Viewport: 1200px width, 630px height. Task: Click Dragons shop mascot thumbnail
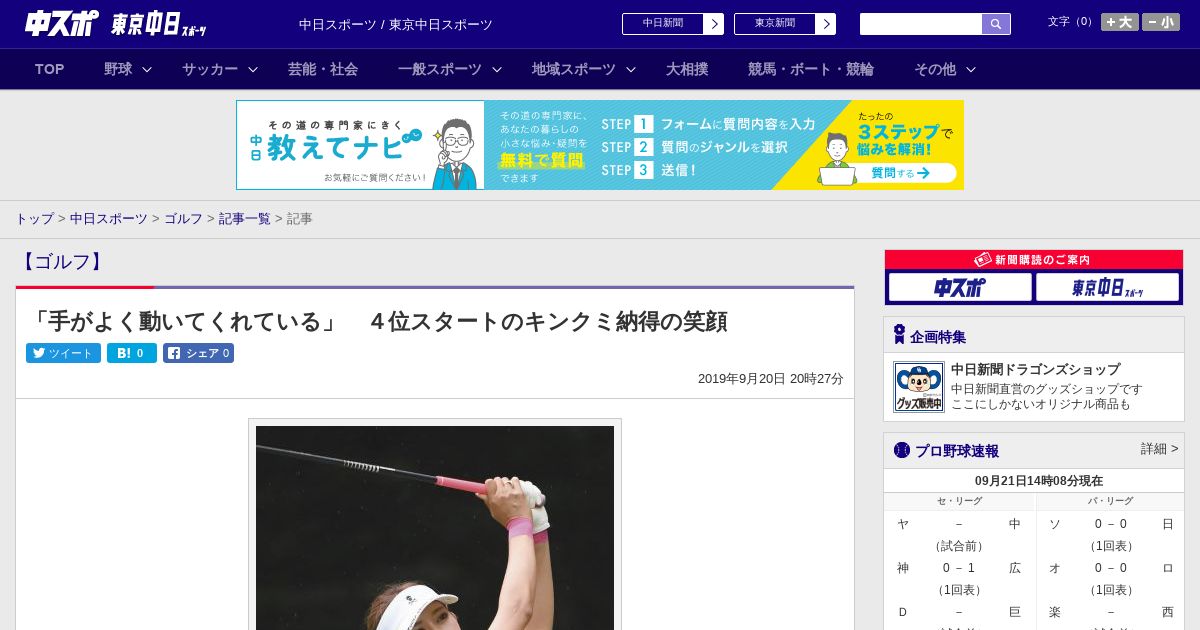919,387
